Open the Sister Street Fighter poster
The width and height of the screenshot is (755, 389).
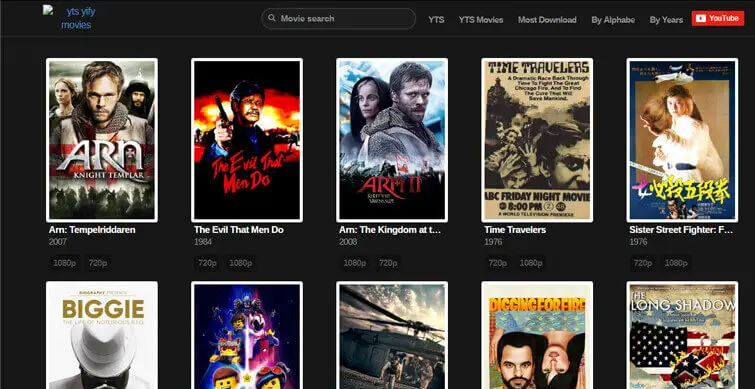682,140
